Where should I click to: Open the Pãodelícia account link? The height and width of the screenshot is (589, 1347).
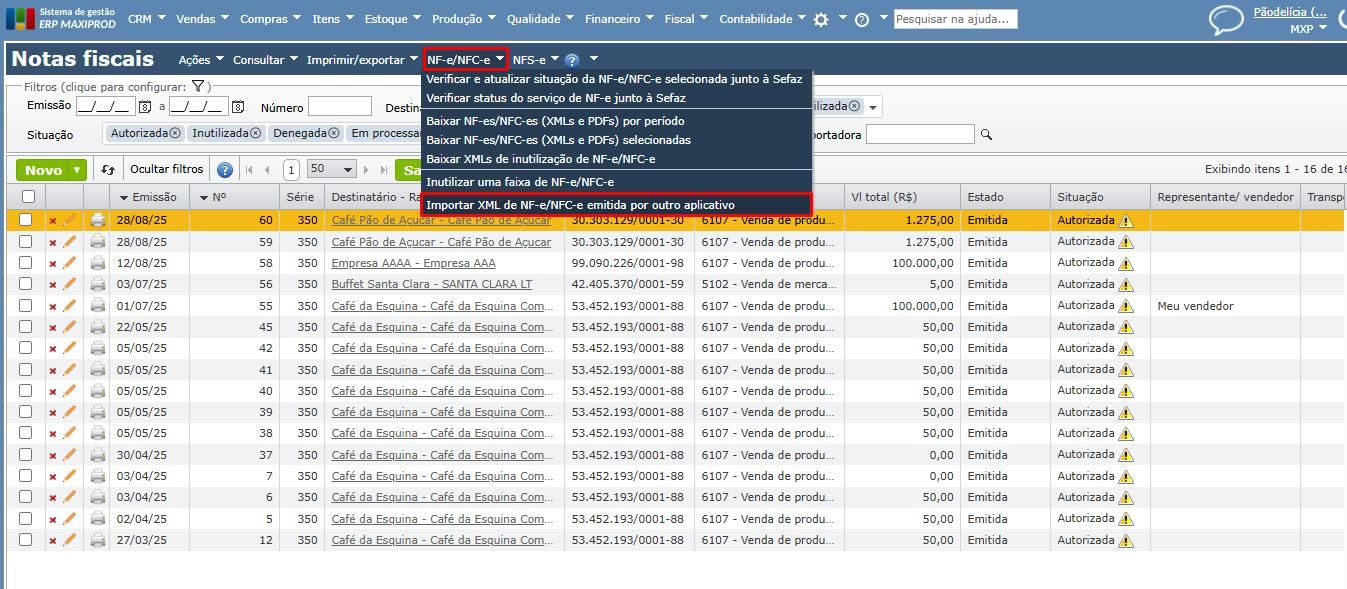click(x=1291, y=13)
